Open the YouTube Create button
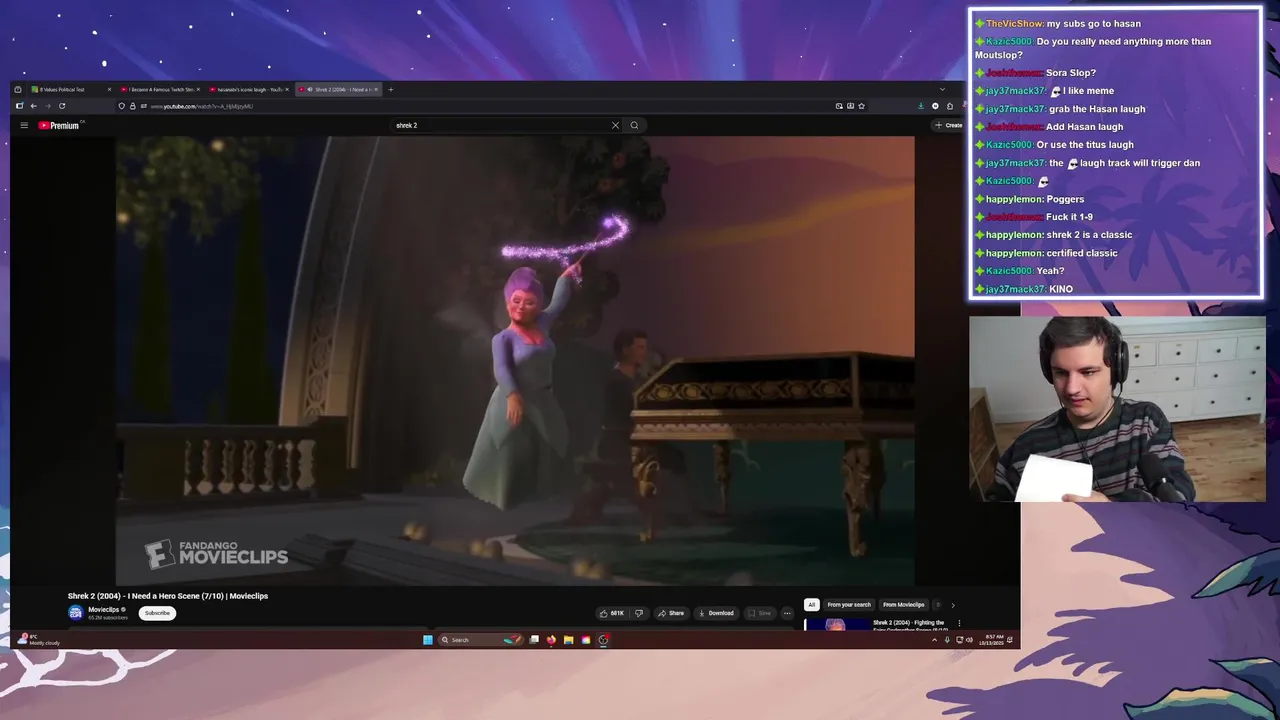Screen dimensions: 1280x720 coord(948,125)
